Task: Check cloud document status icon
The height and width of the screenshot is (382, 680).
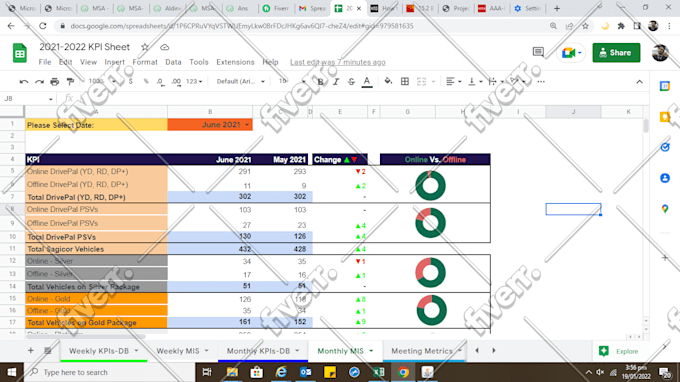Action: coord(164,47)
